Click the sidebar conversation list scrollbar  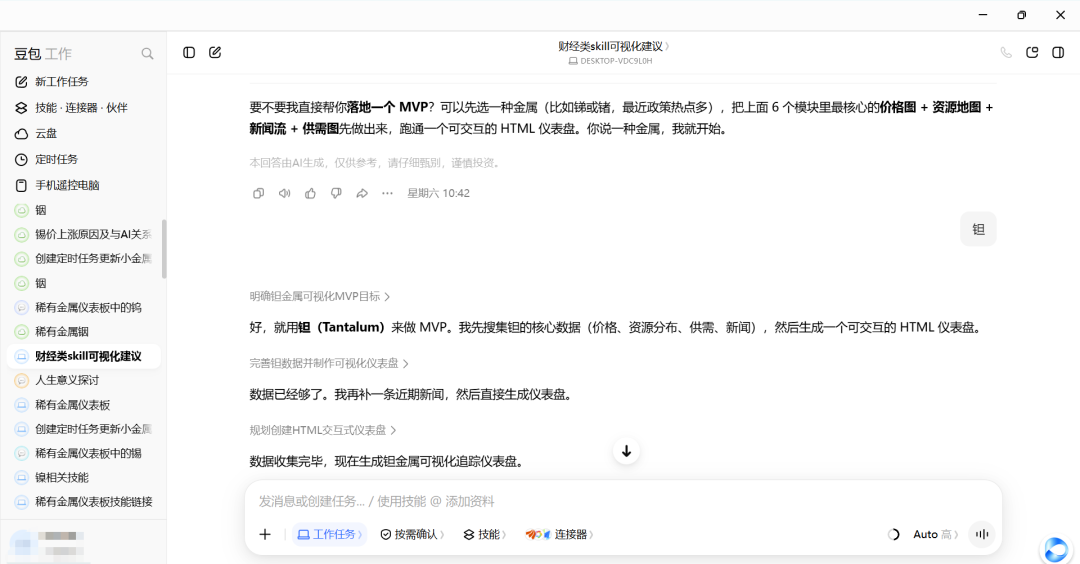click(x=164, y=249)
